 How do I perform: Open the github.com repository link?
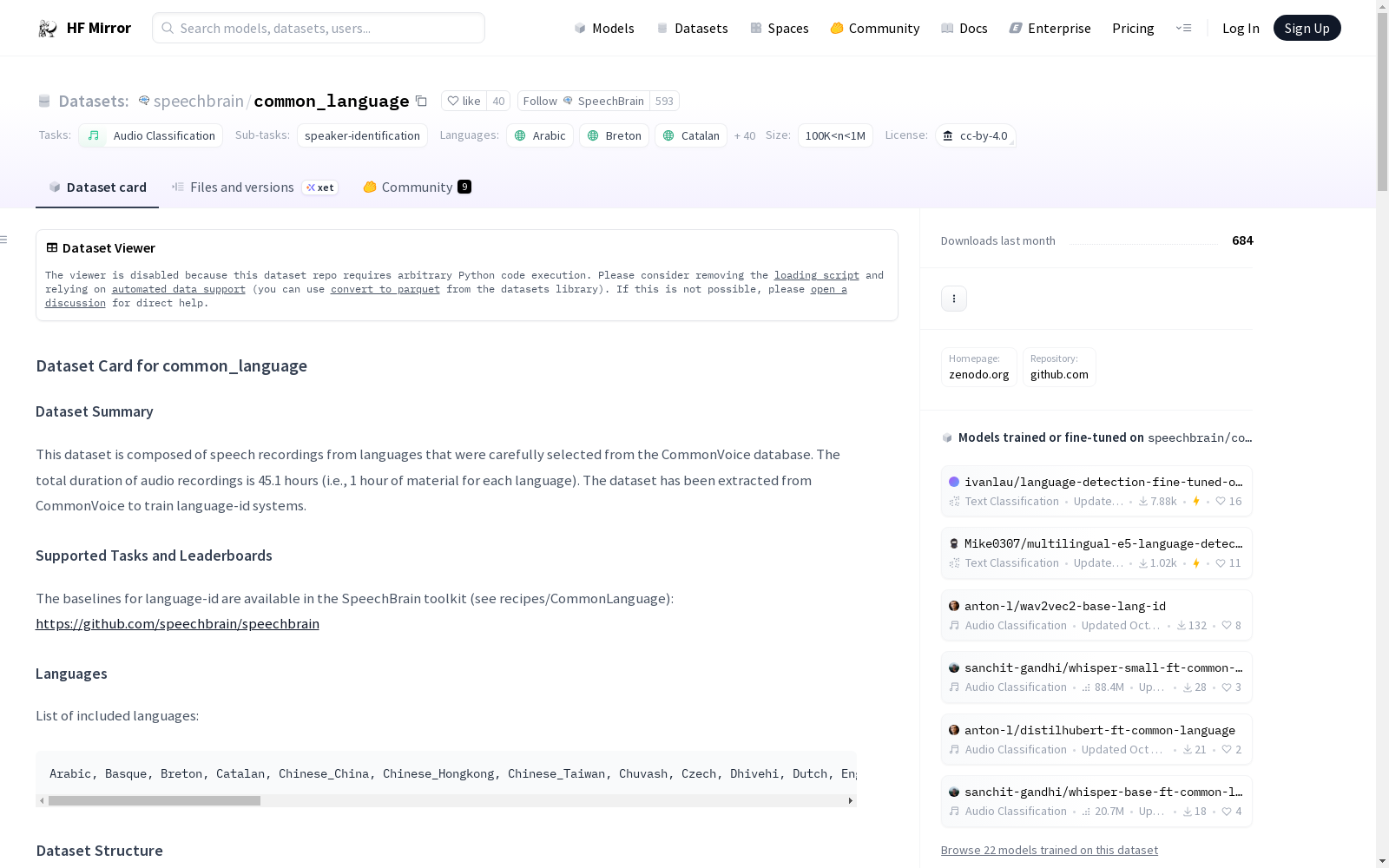point(1059,367)
